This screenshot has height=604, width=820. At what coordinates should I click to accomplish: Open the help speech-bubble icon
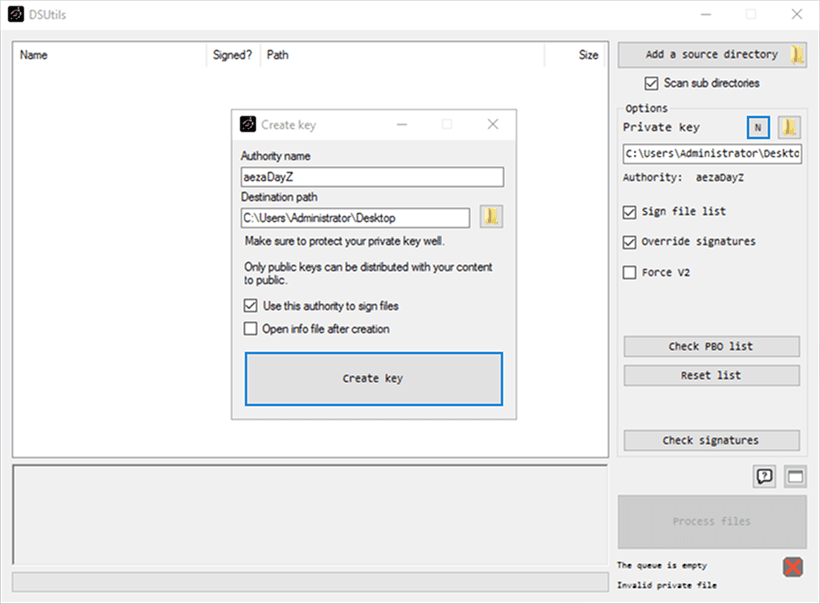(765, 477)
